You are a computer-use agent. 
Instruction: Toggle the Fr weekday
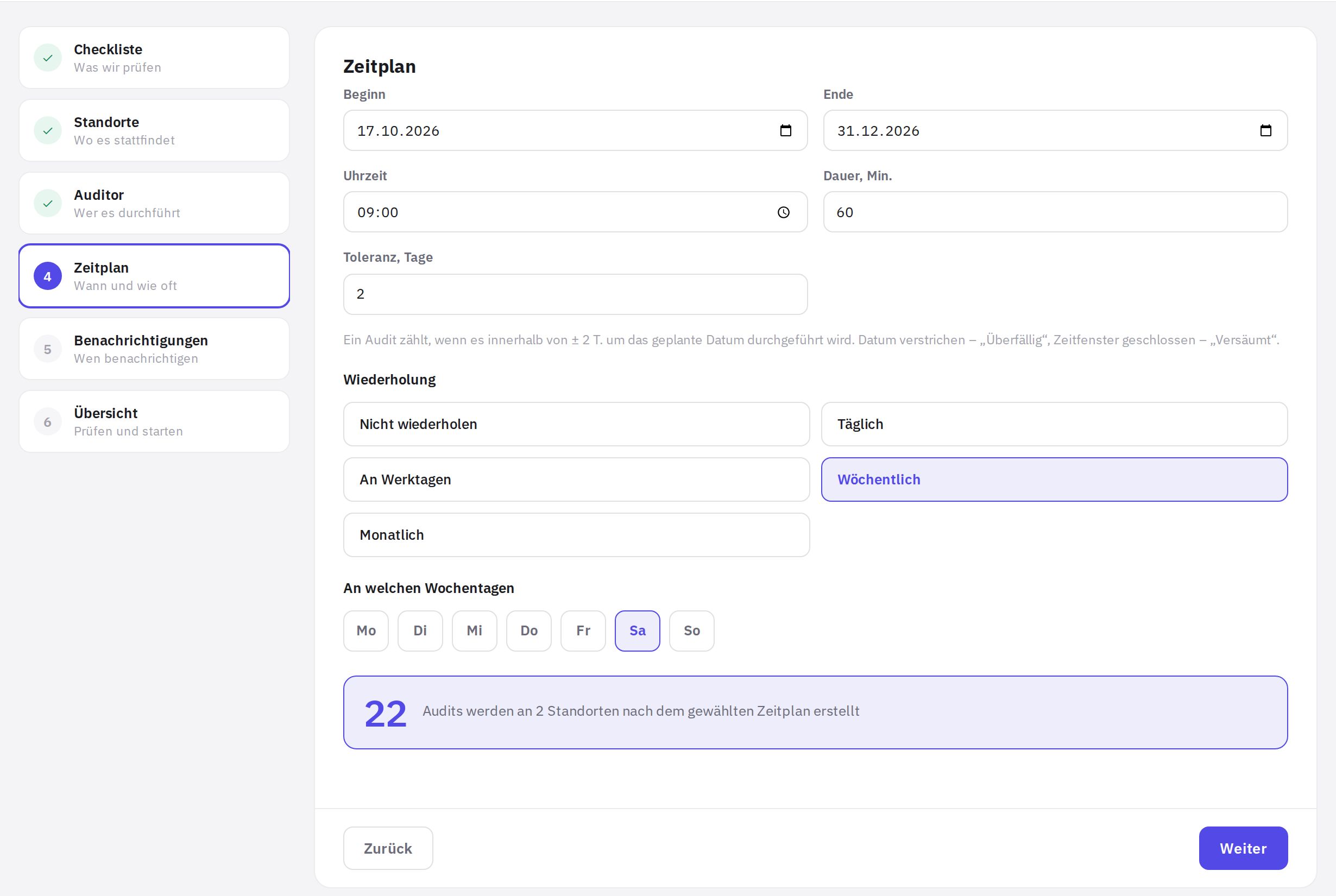pyautogui.click(x=583, y=631)
